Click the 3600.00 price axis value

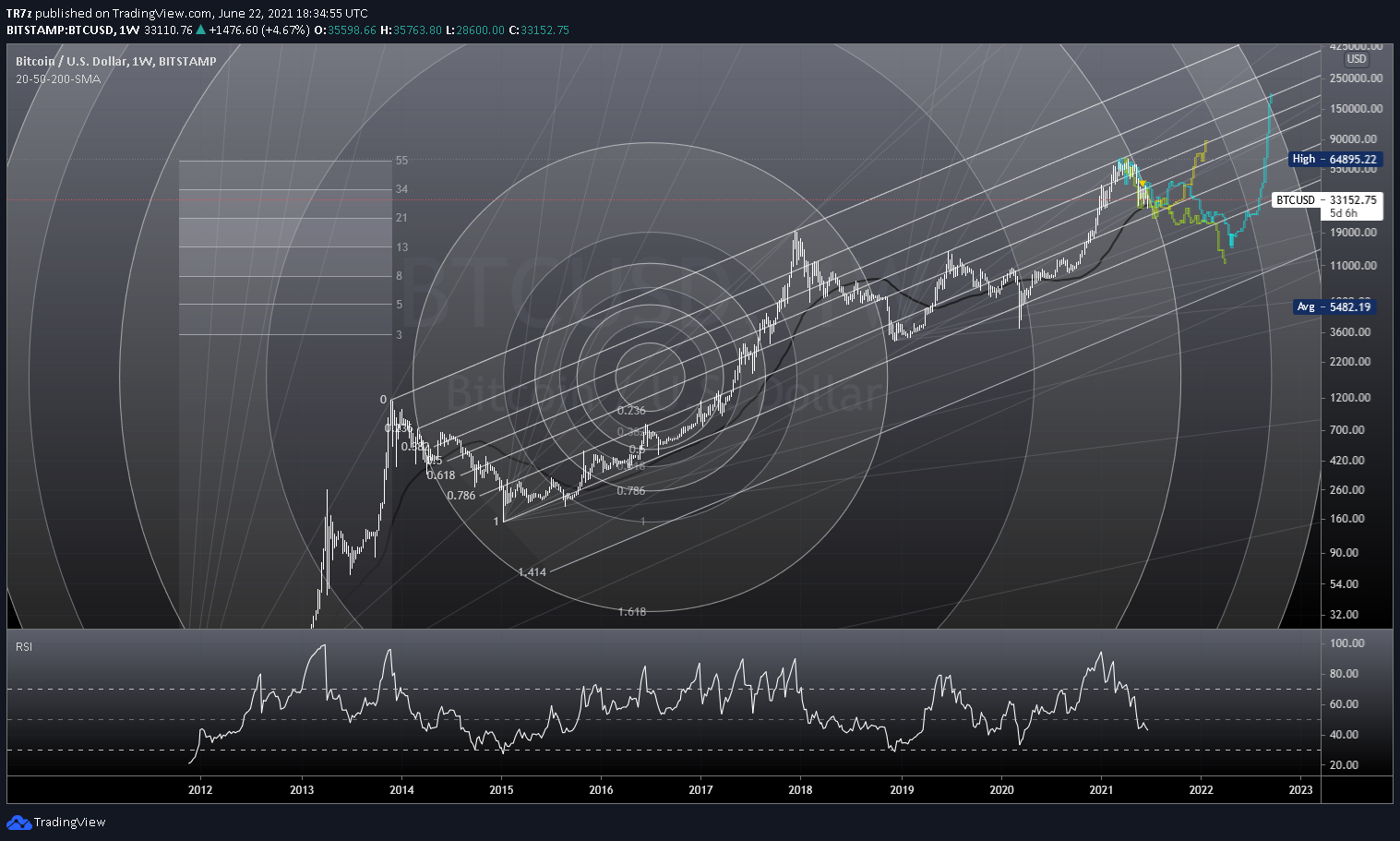click(1350, 332)
